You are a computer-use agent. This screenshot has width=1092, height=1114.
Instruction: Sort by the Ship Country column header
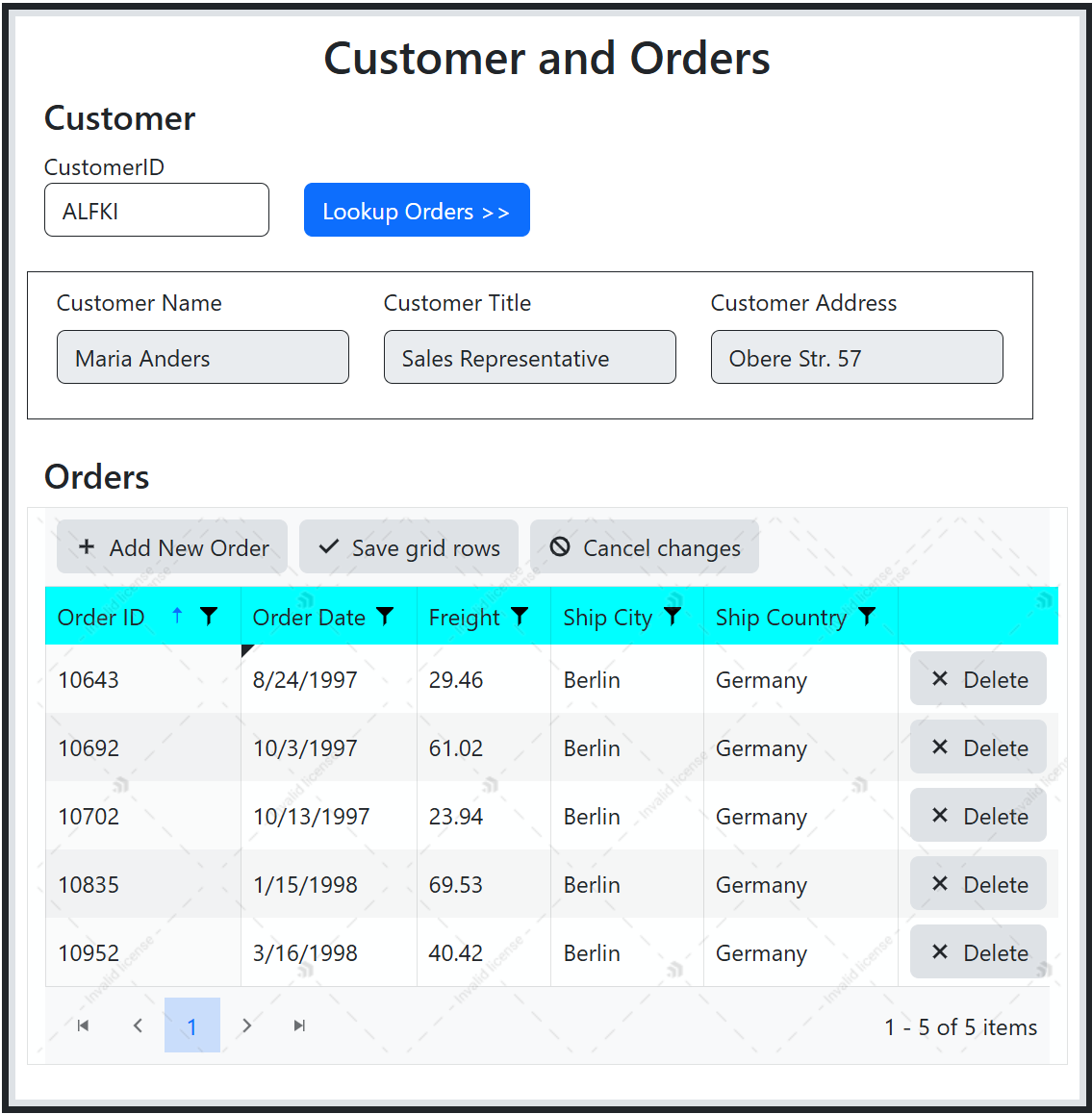point(781,618)
